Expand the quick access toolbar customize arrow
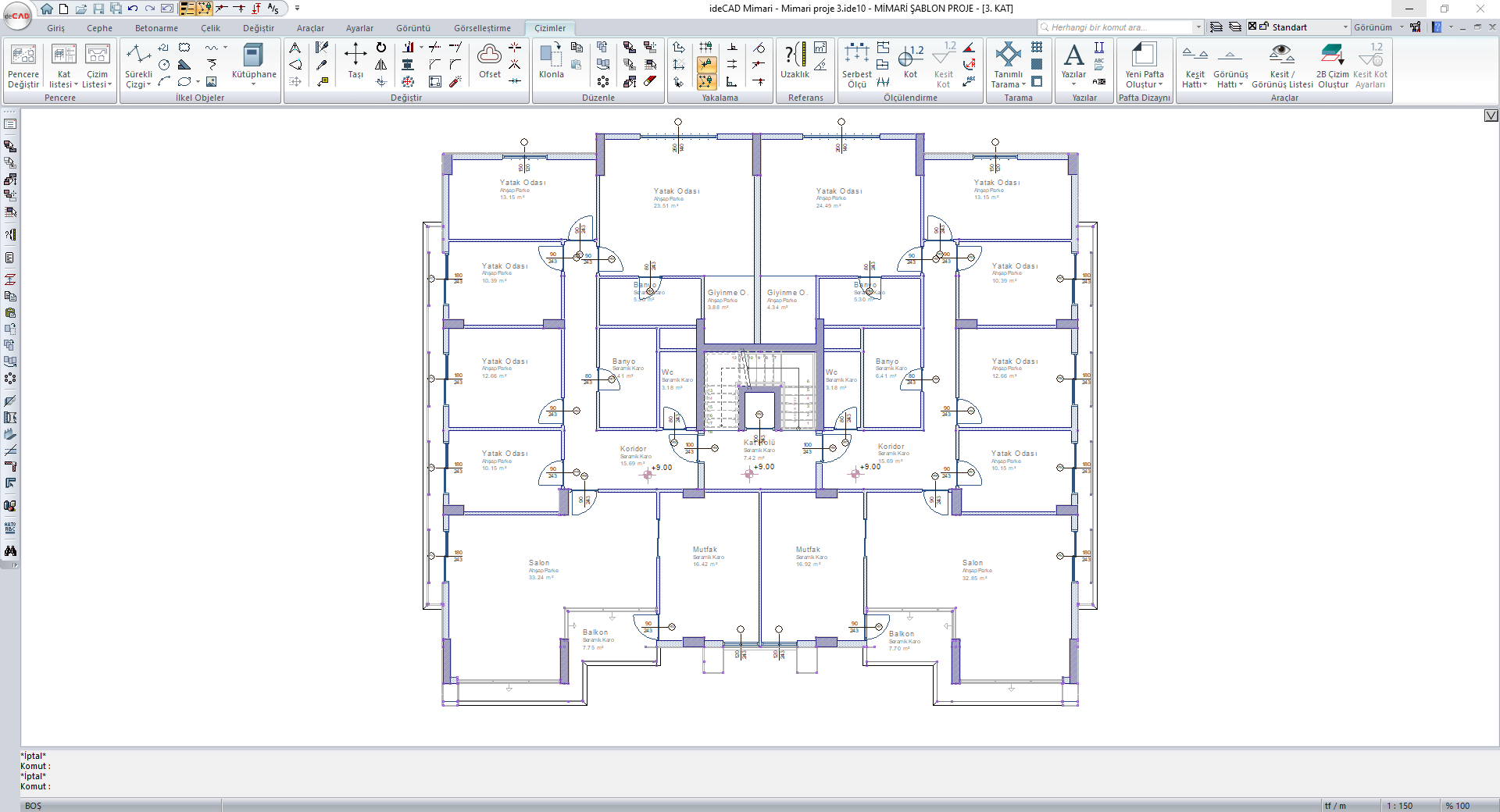The height and width of the screenshot is (812, 1500). coord(298,9)
